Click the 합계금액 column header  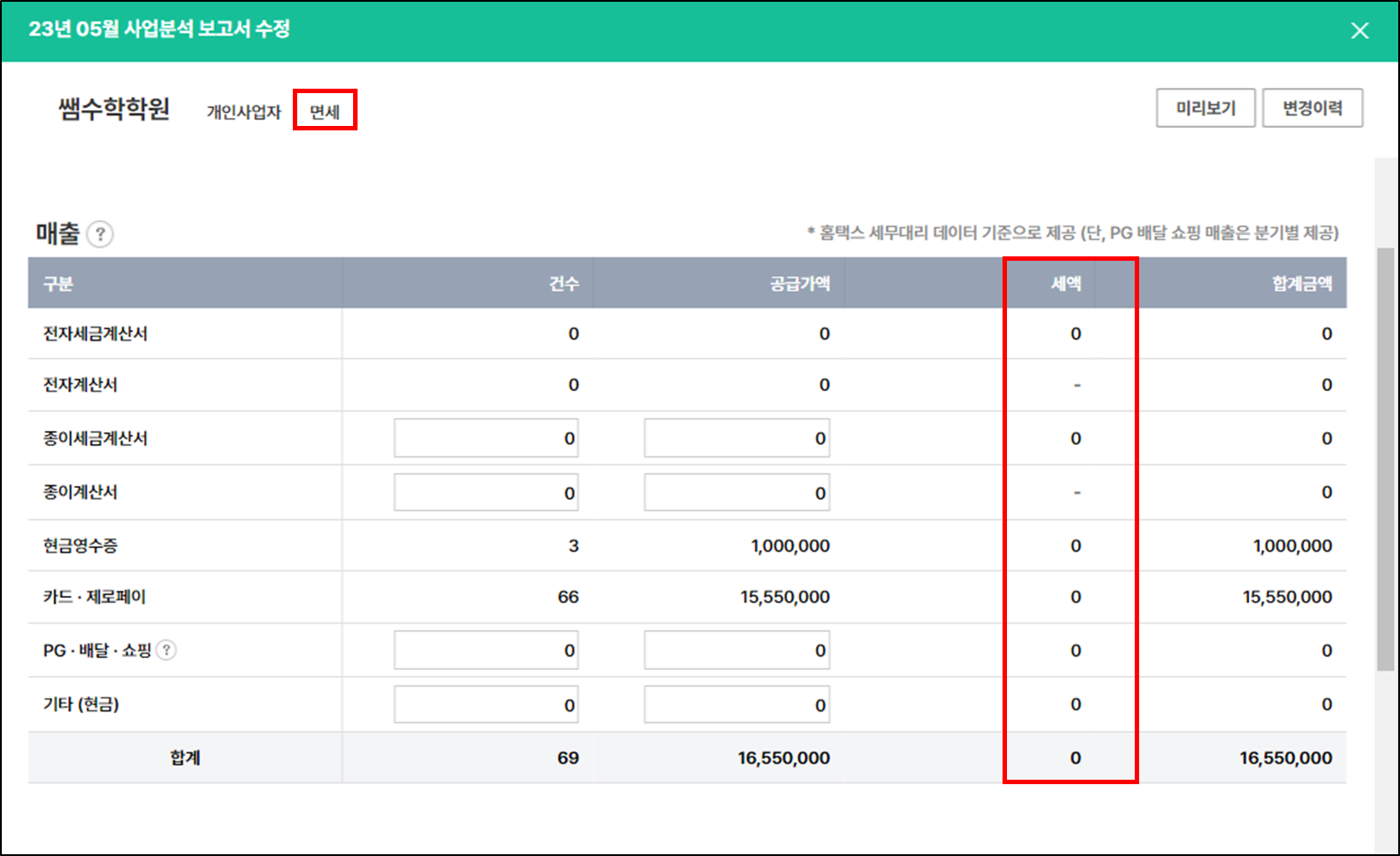click(x=1302, y=284)
